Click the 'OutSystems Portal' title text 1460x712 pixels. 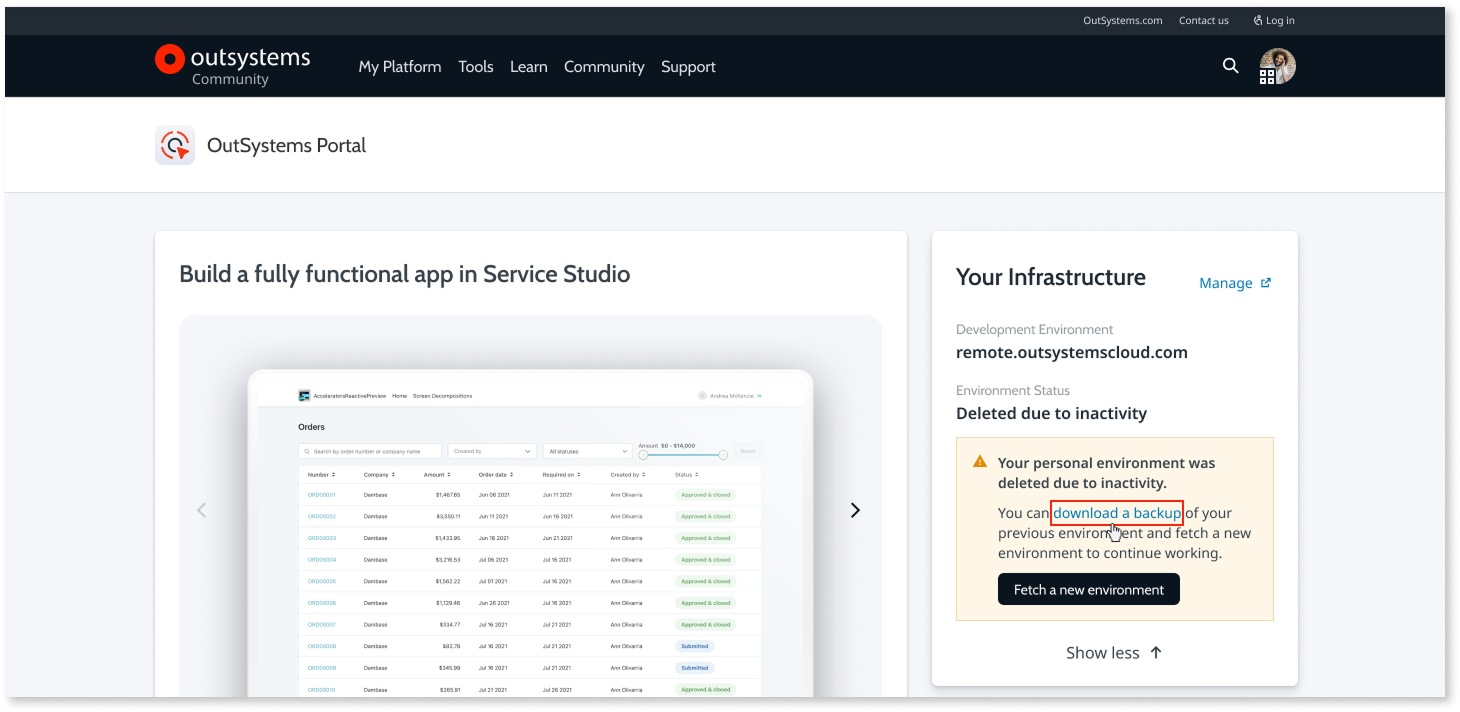point(286,145)
